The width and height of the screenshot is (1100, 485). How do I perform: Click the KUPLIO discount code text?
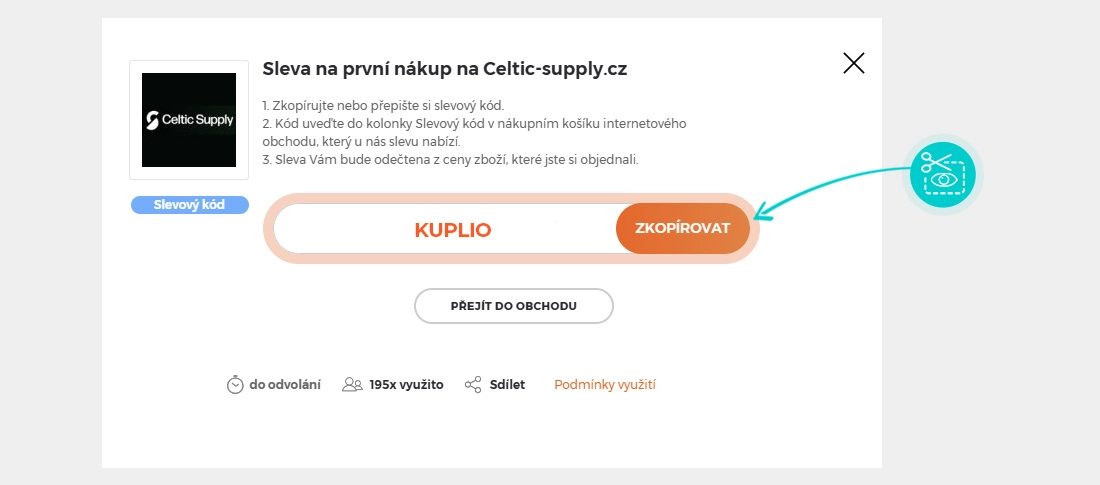point(453,229)
